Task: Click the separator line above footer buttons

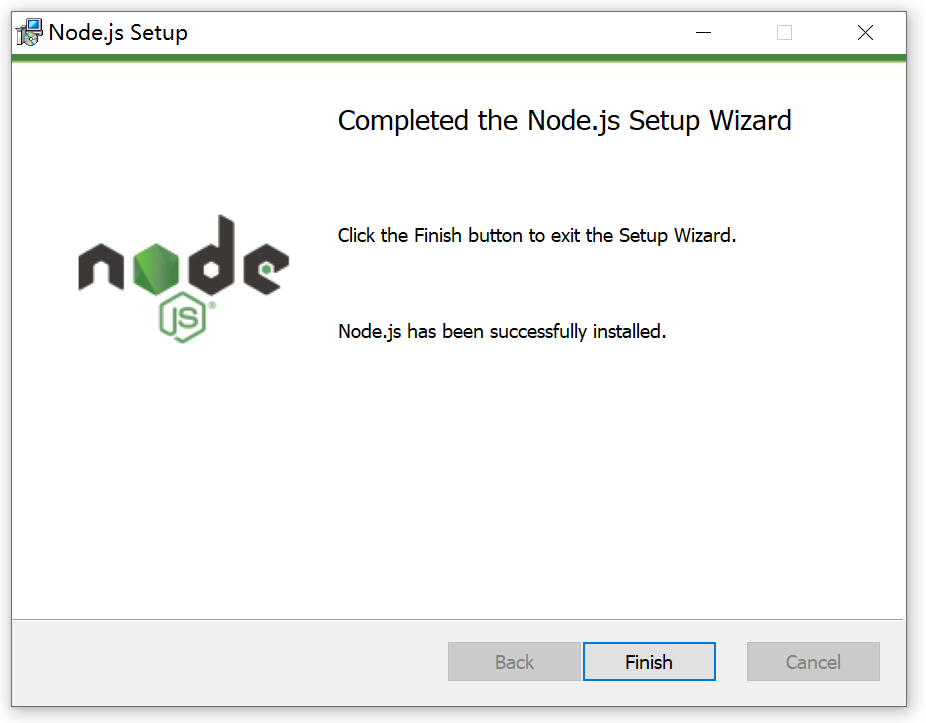Action: pos(458,620)
